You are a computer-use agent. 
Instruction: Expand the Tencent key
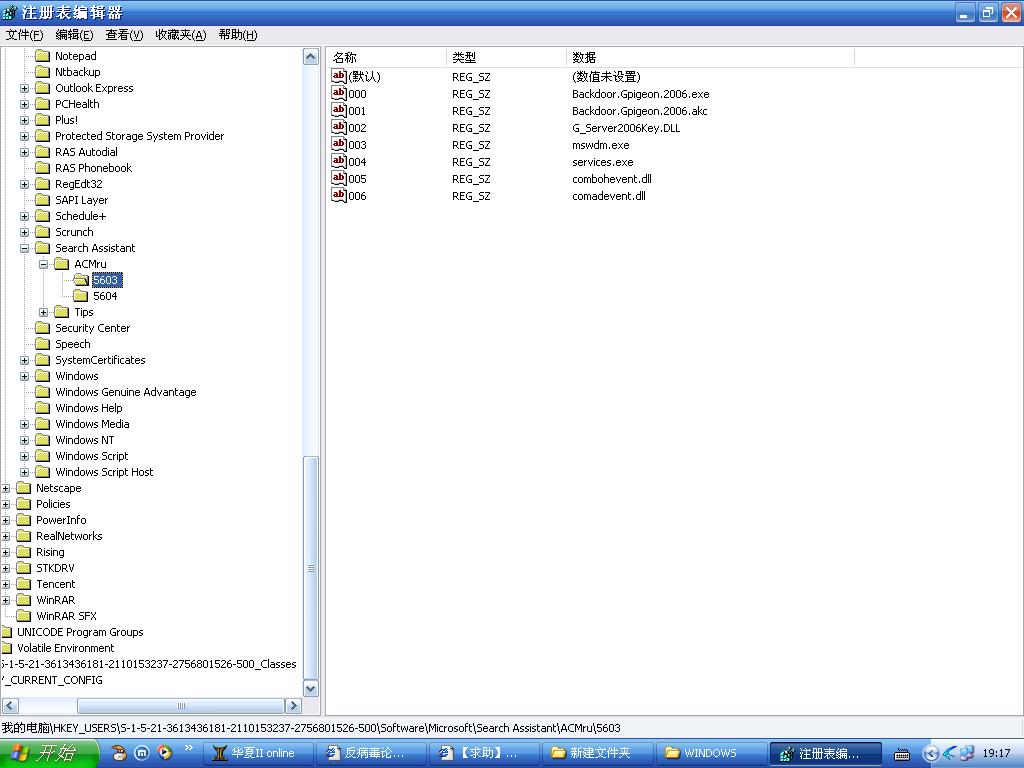coord(5,584)
